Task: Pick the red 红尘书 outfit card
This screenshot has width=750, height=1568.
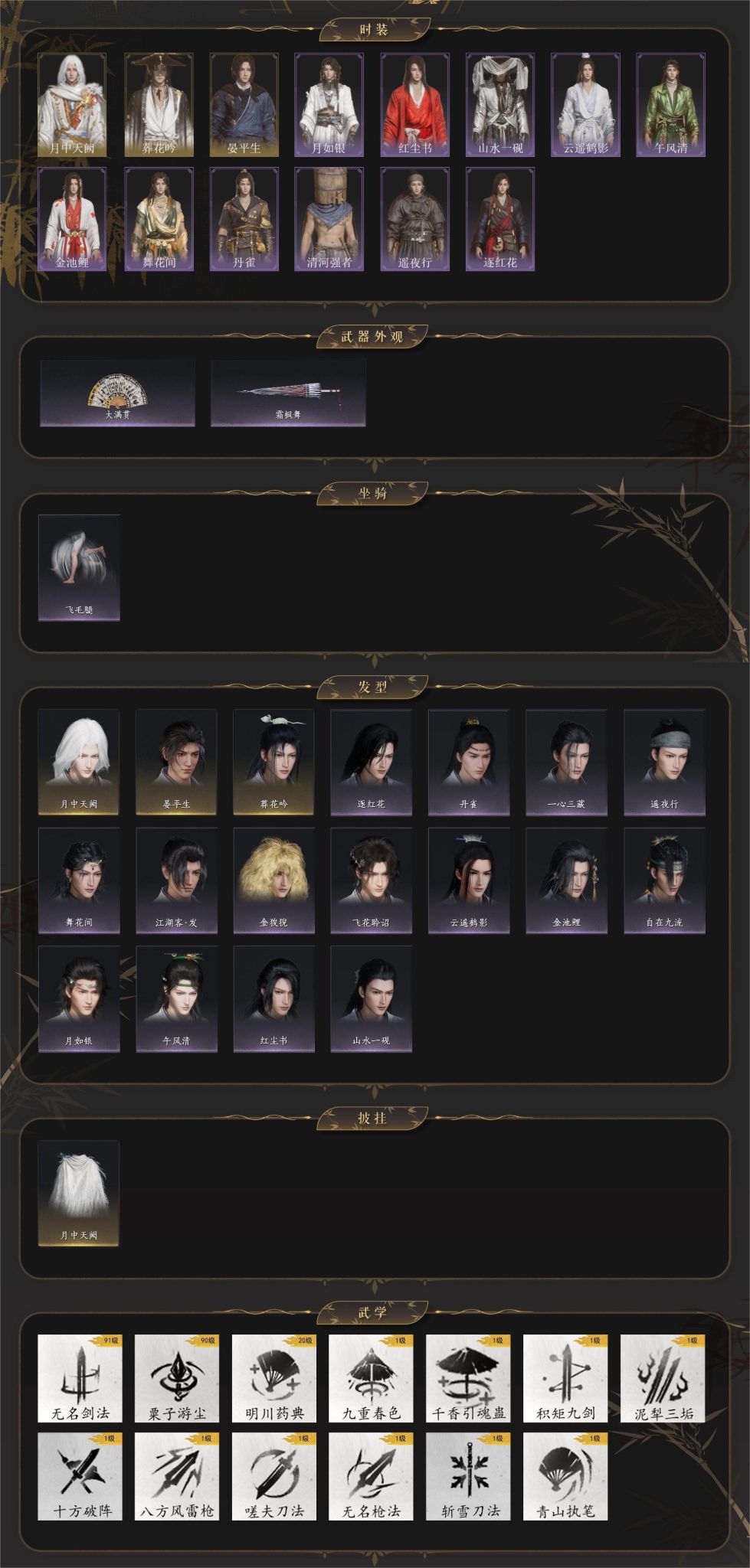Action: point(414,105)
